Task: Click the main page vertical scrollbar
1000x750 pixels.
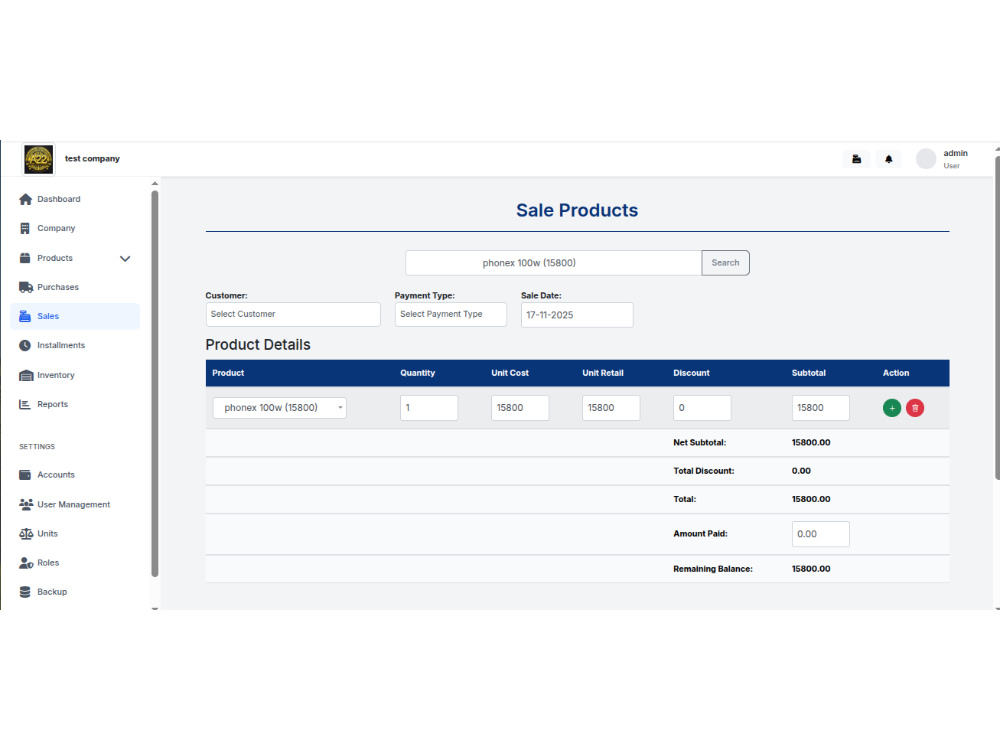Action: click(997, 318)
